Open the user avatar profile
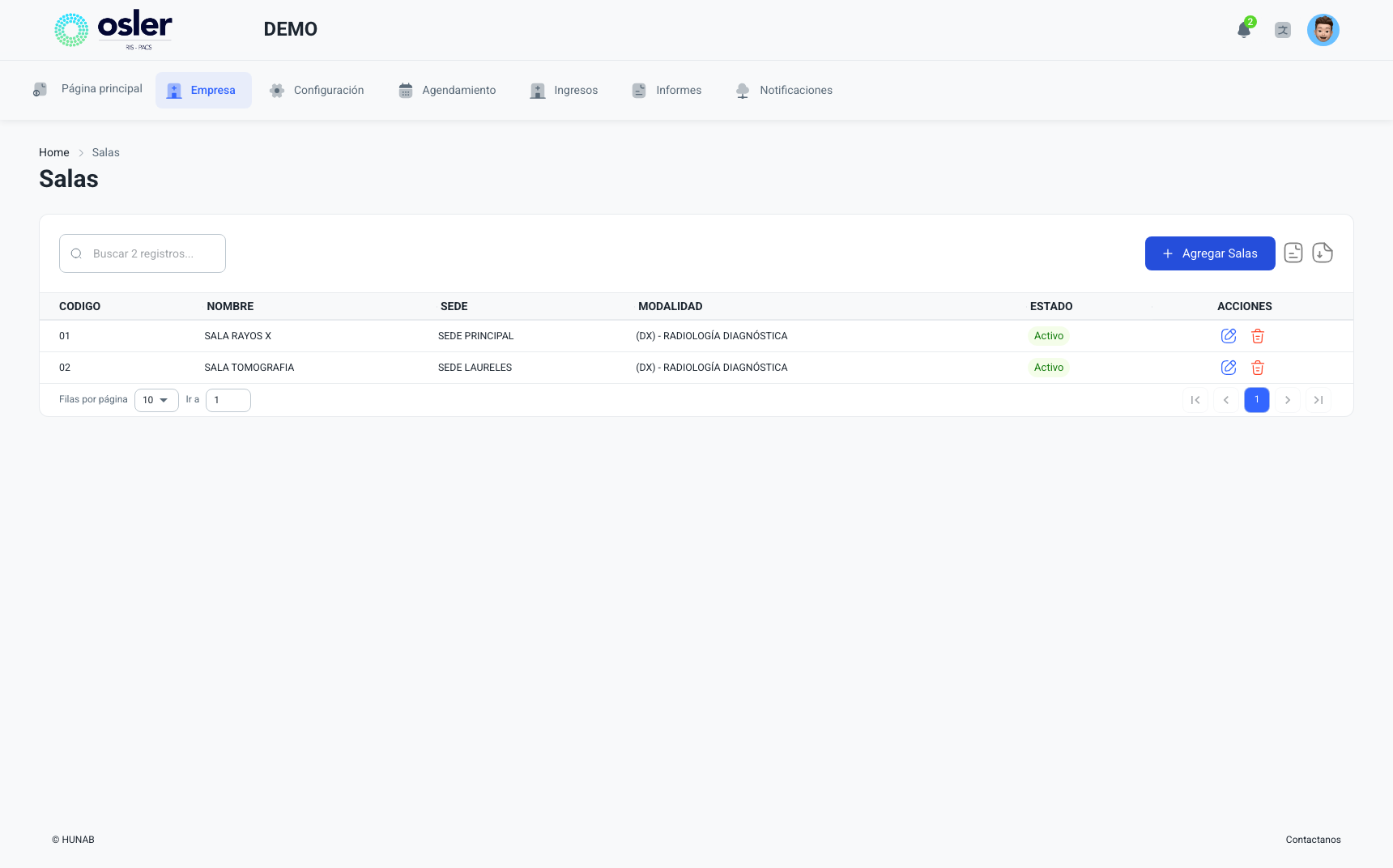This screenshot has width=1393, height=868. click(x=1323, y=30)
